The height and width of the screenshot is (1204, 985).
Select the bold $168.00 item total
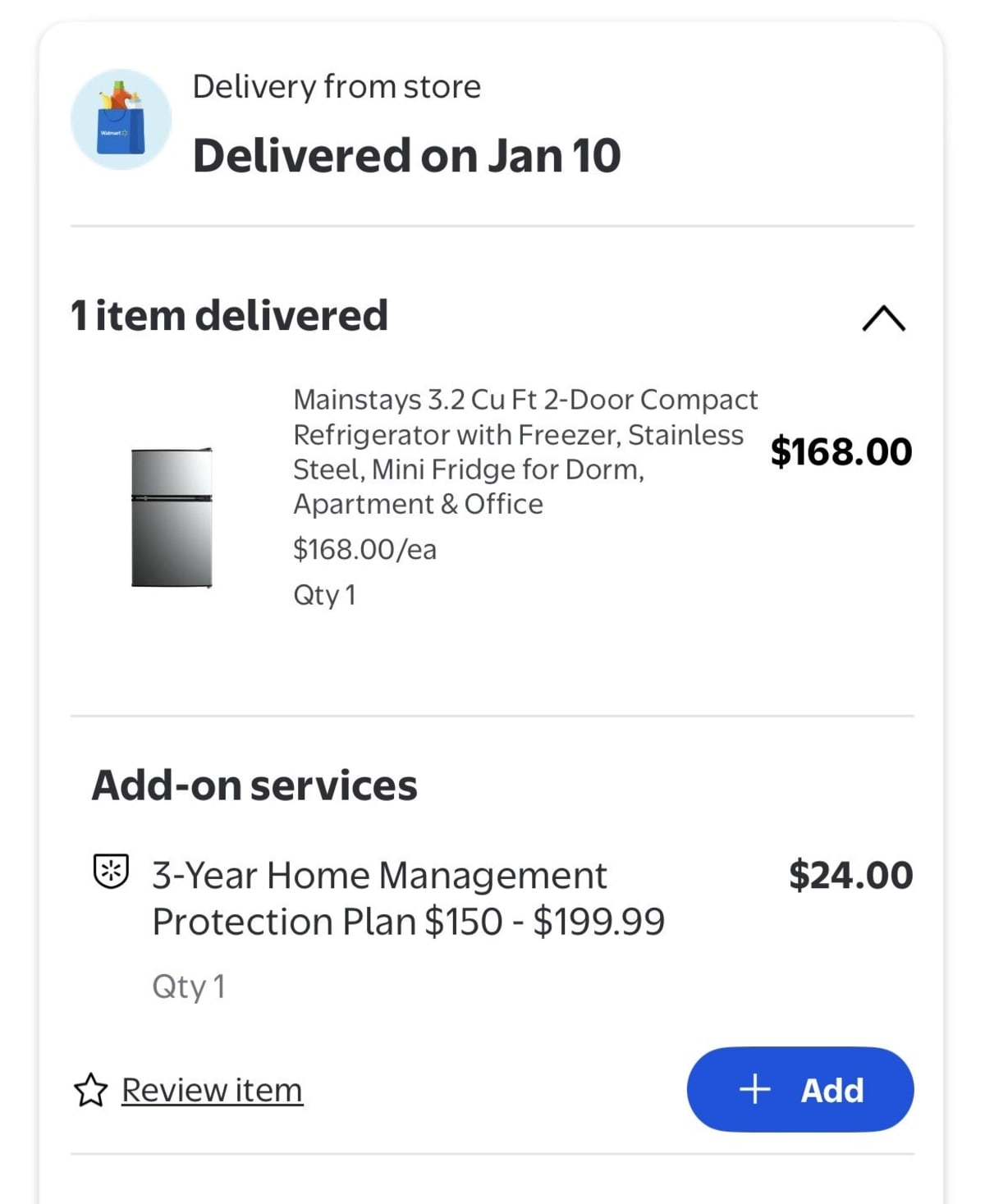[x=841, y=451]
